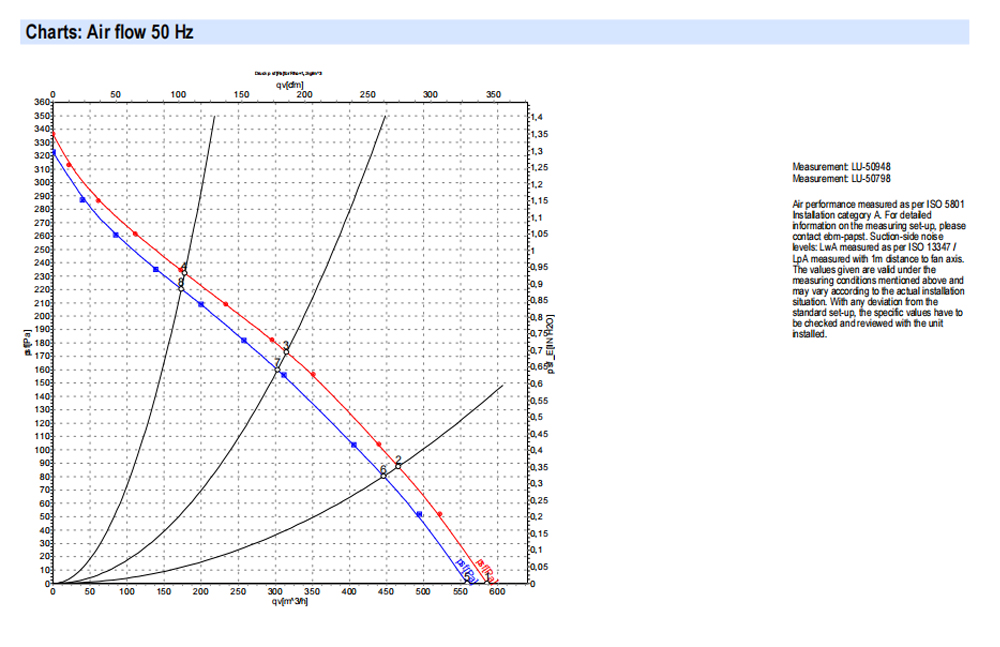Click the '450' tick on the bottom axis
The width and height of the screenshot is (1000, 647).
386,591
